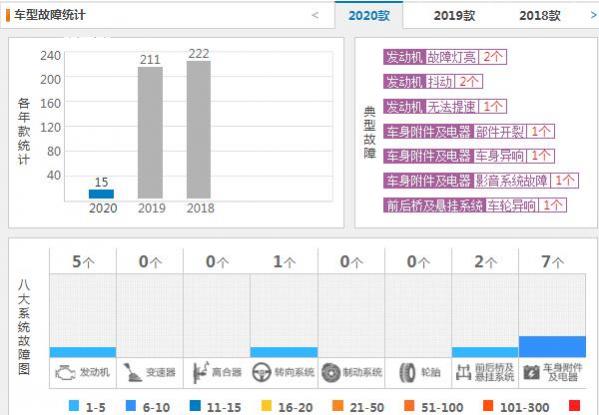
Task: Click the clutch (离合器) pedal icon
Action: 201,372
